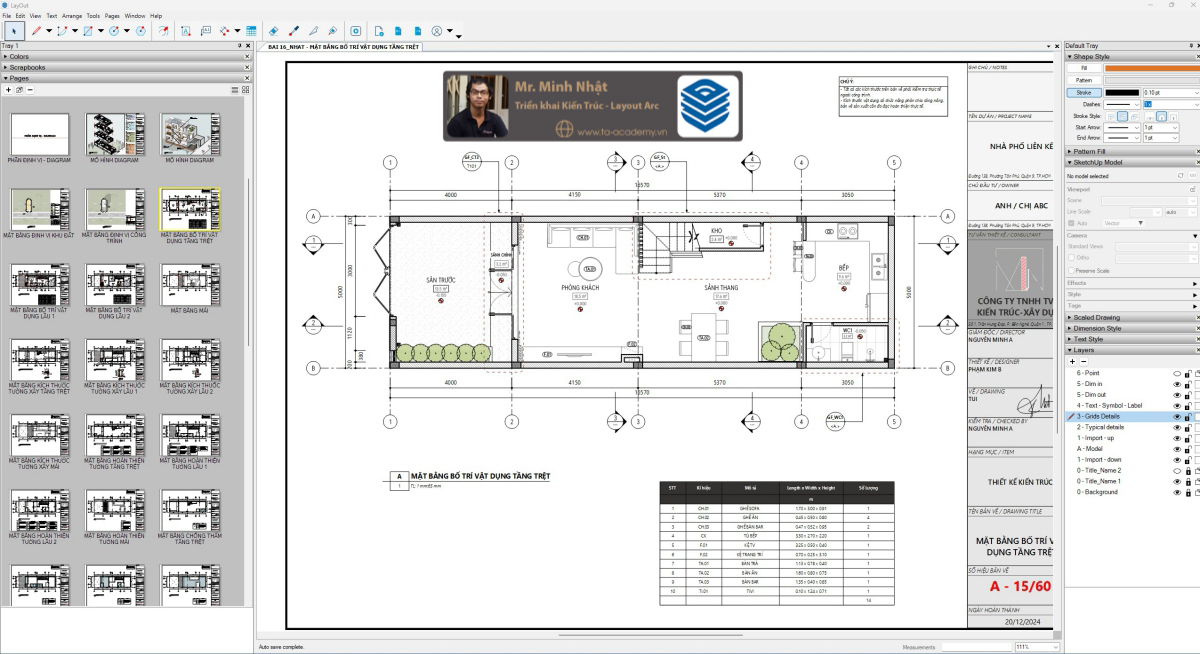The image size is (1200, 654).
Task: Show the 0 - Title_Name 2 layer
Action: 1176,470
